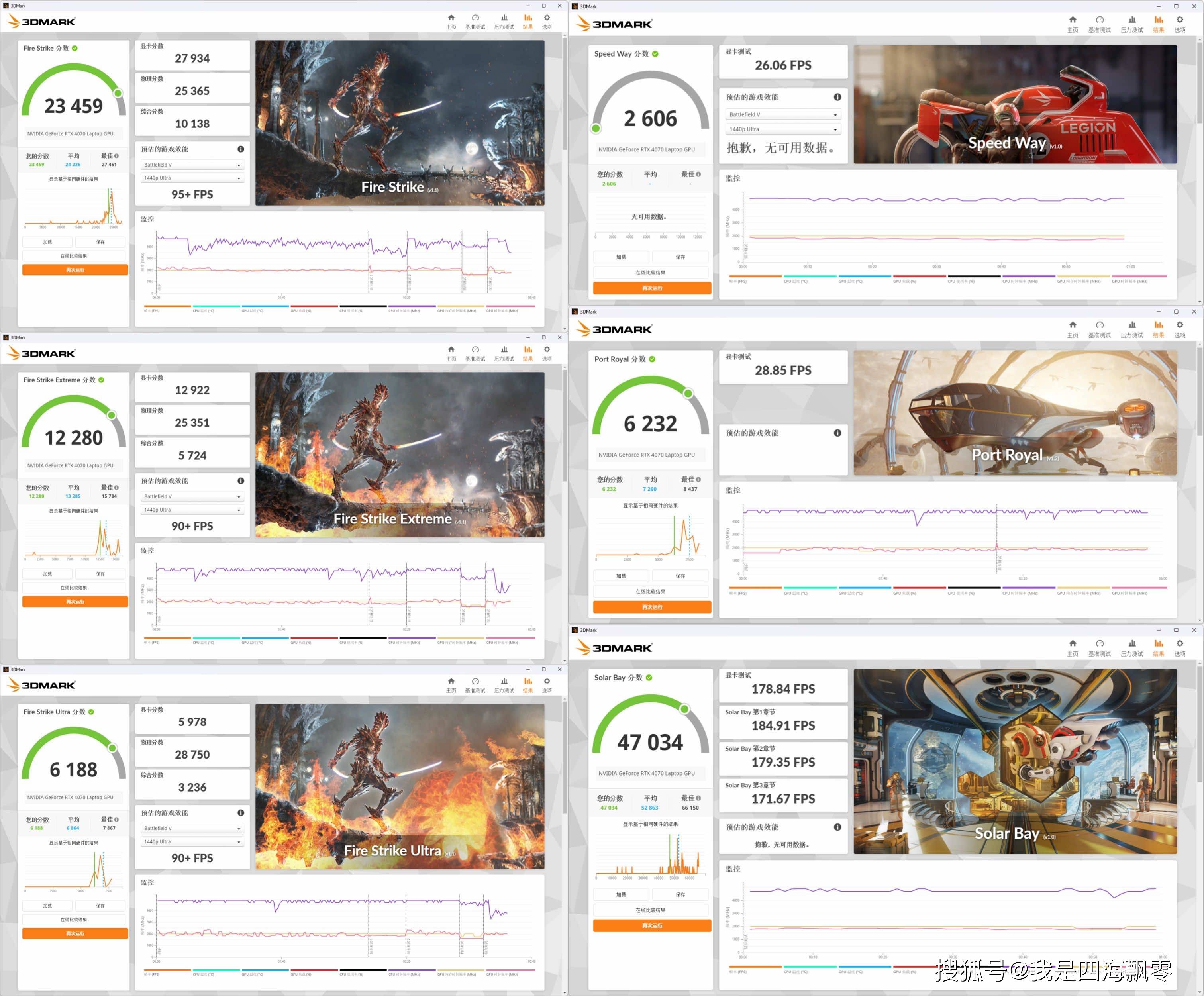Viewport: 1204px width, 996px height.
Task: Click green valid-score check beside Port Royal title
Action: click(x=653, y=359)
